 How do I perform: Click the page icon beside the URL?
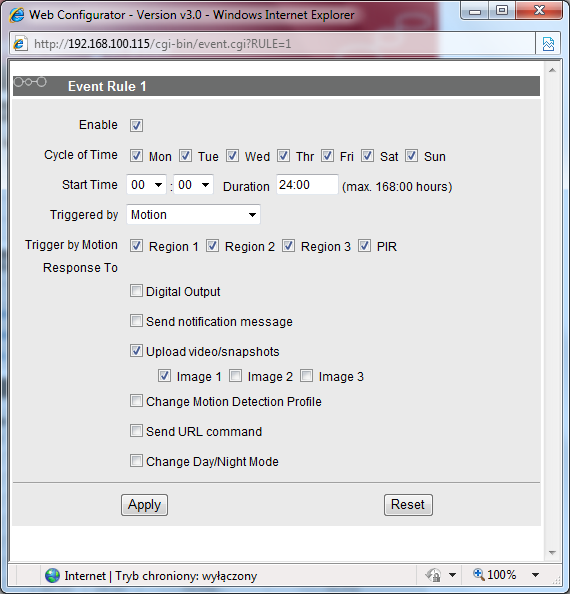tap(20, 44)
